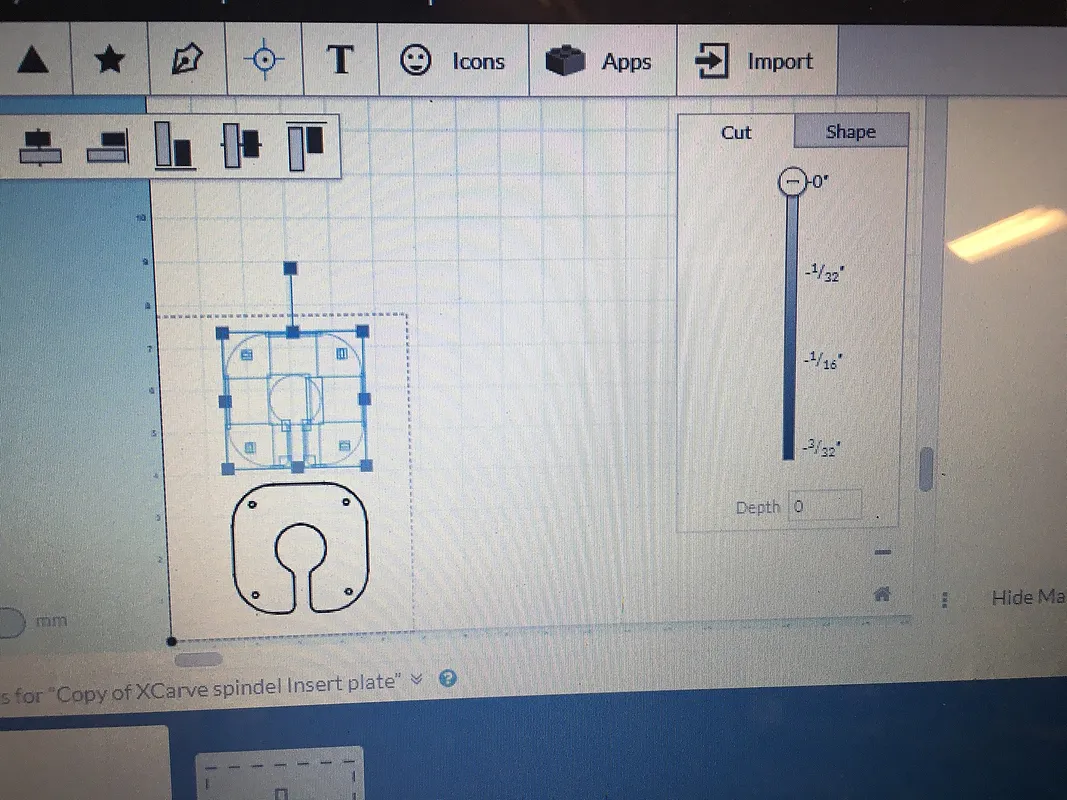Align objects to horizontal center
Screen dimensions: 1067x800
point(41,147)
